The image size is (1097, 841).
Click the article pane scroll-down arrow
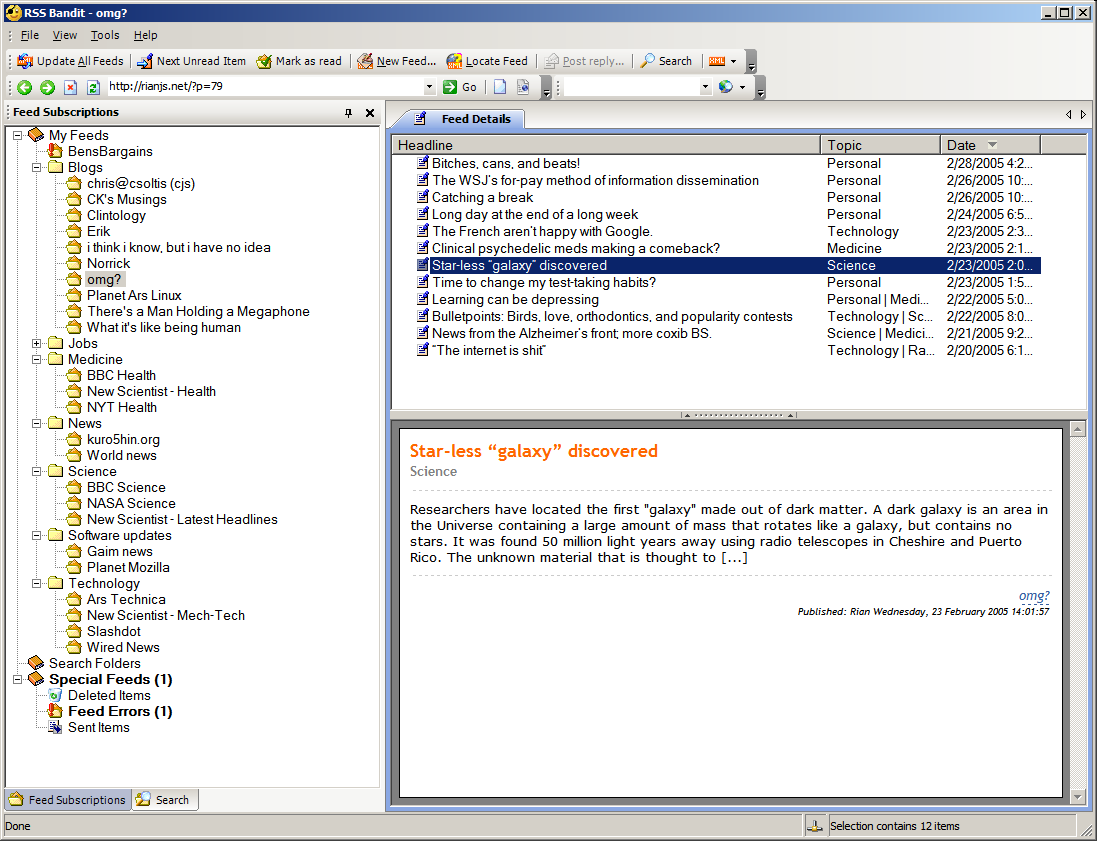(x=1078, y=796)
